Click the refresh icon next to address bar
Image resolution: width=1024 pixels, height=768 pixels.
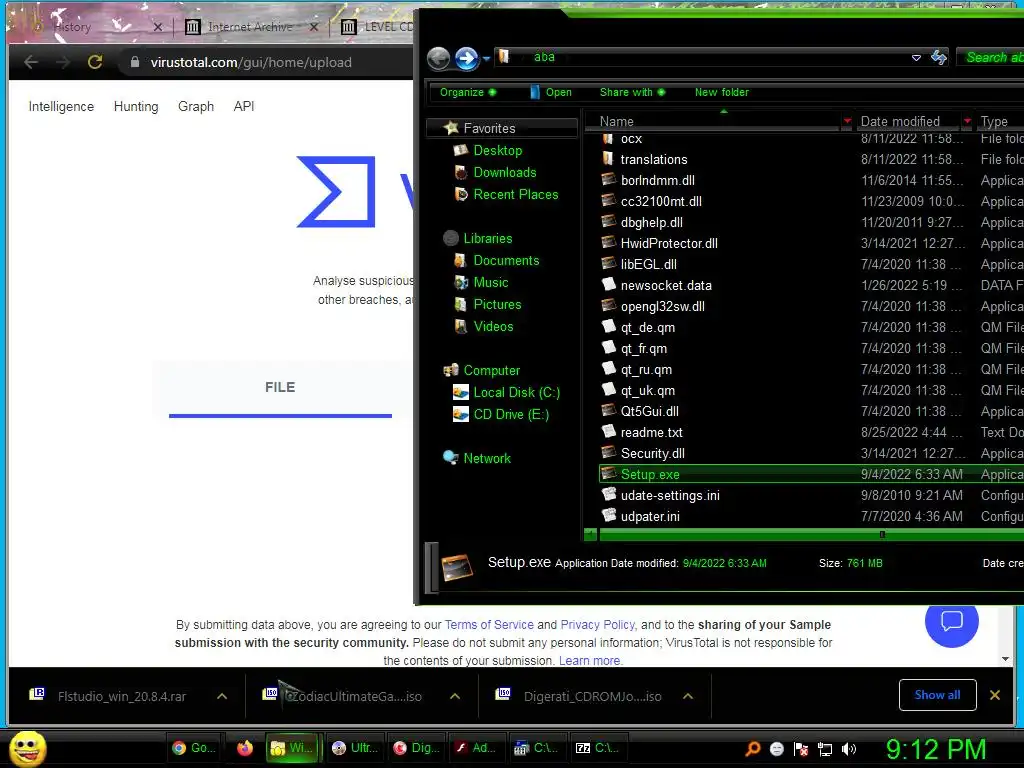pyautogui.click(x=939, y=57)
